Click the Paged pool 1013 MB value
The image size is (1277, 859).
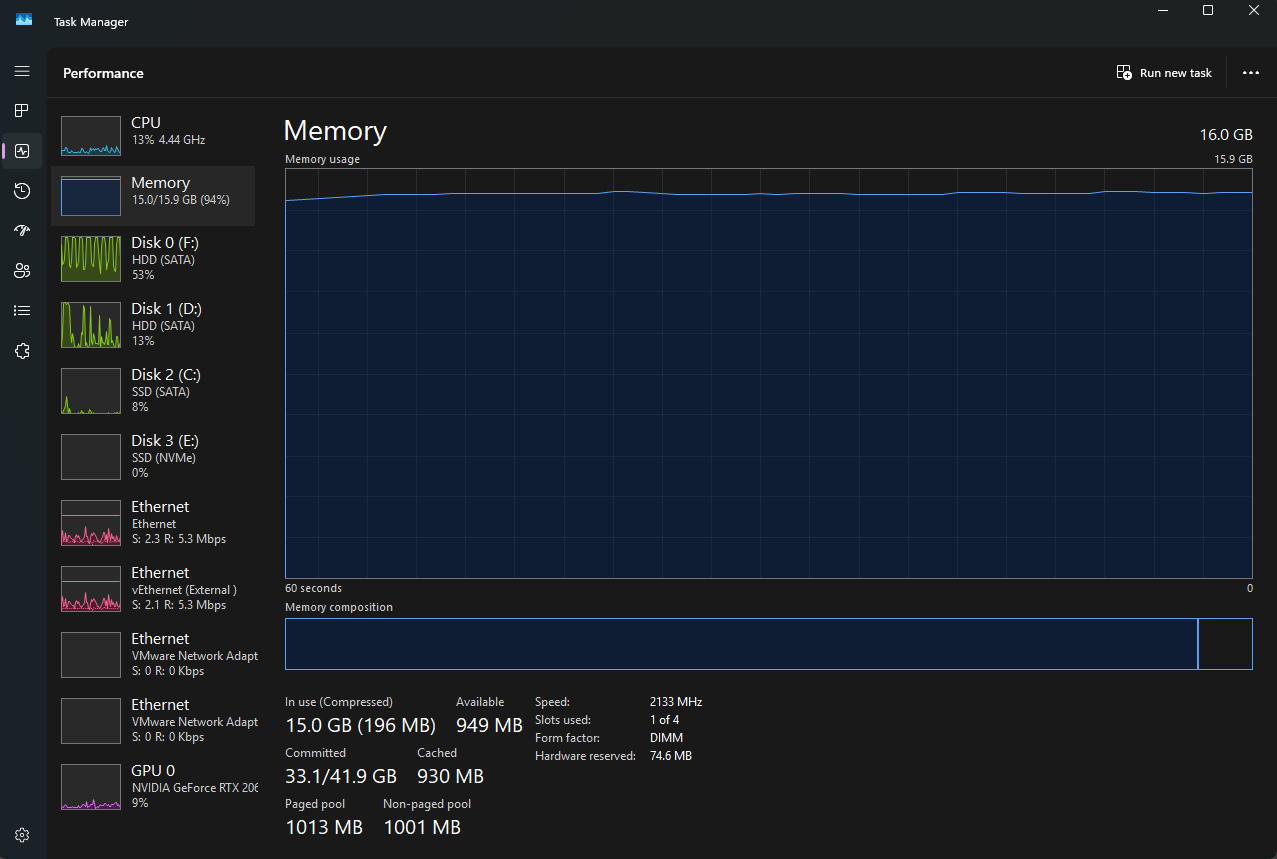pyautogui.click(x=324, y=827)
